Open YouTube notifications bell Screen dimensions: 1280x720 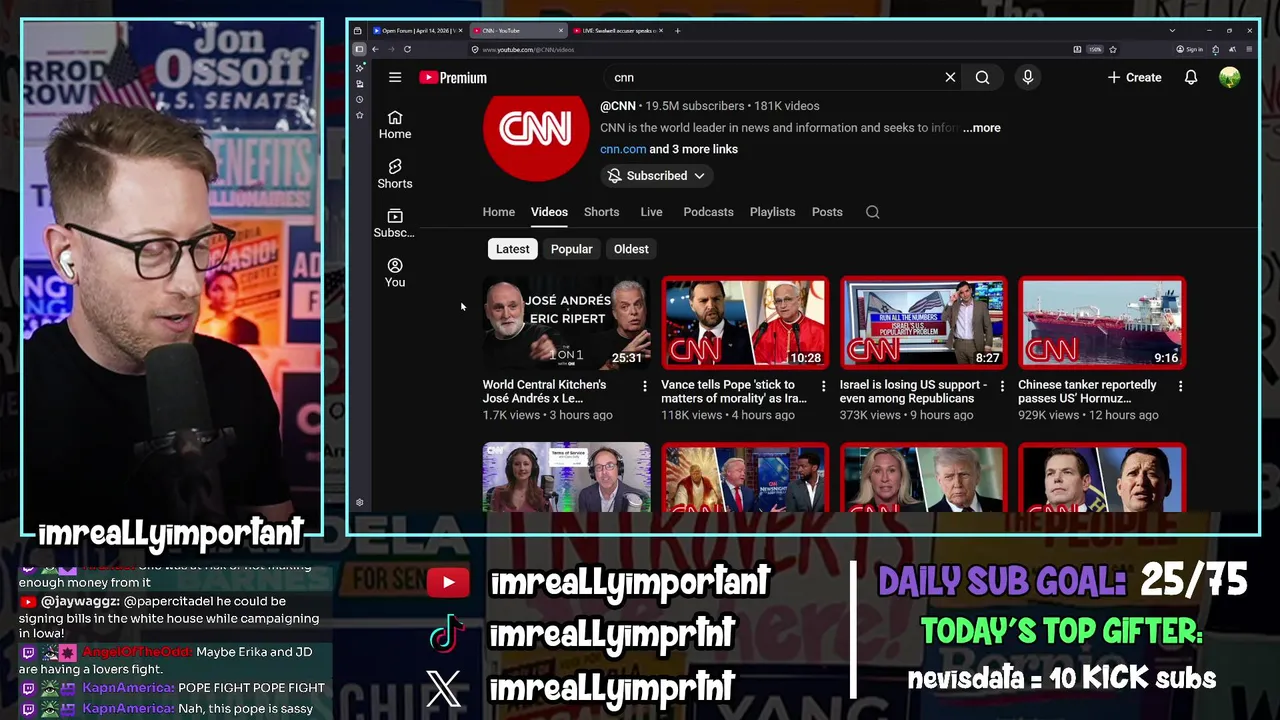[x=1191, y=77]
